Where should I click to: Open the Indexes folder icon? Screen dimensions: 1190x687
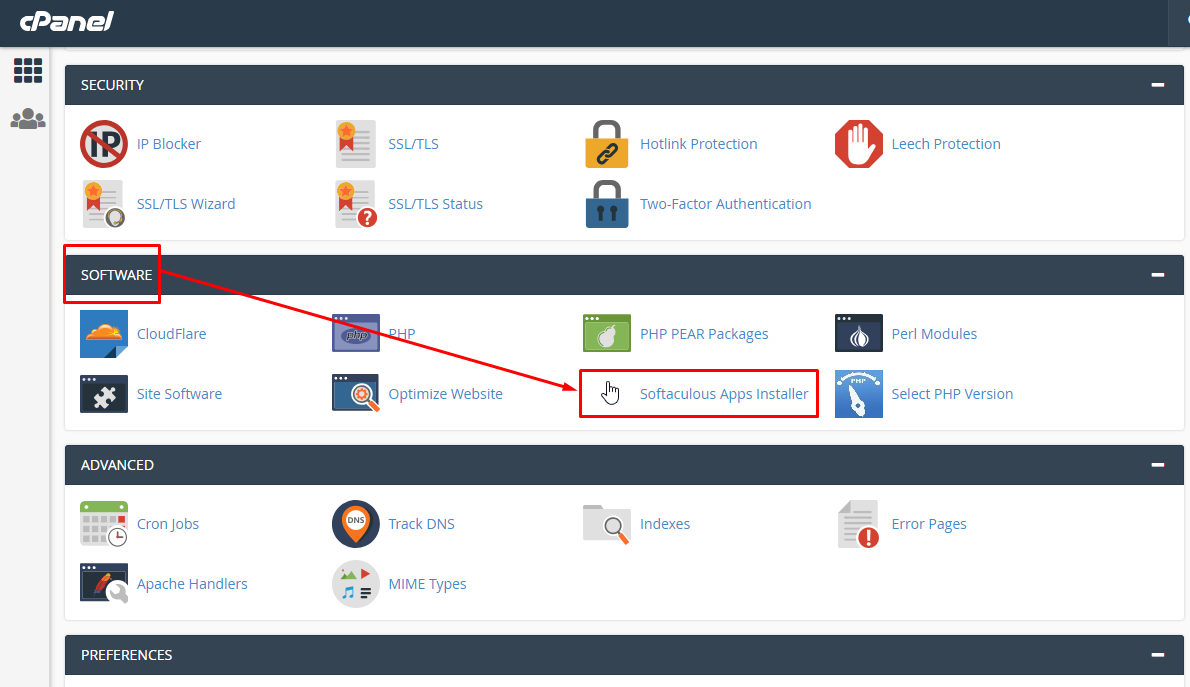[606, 523]
